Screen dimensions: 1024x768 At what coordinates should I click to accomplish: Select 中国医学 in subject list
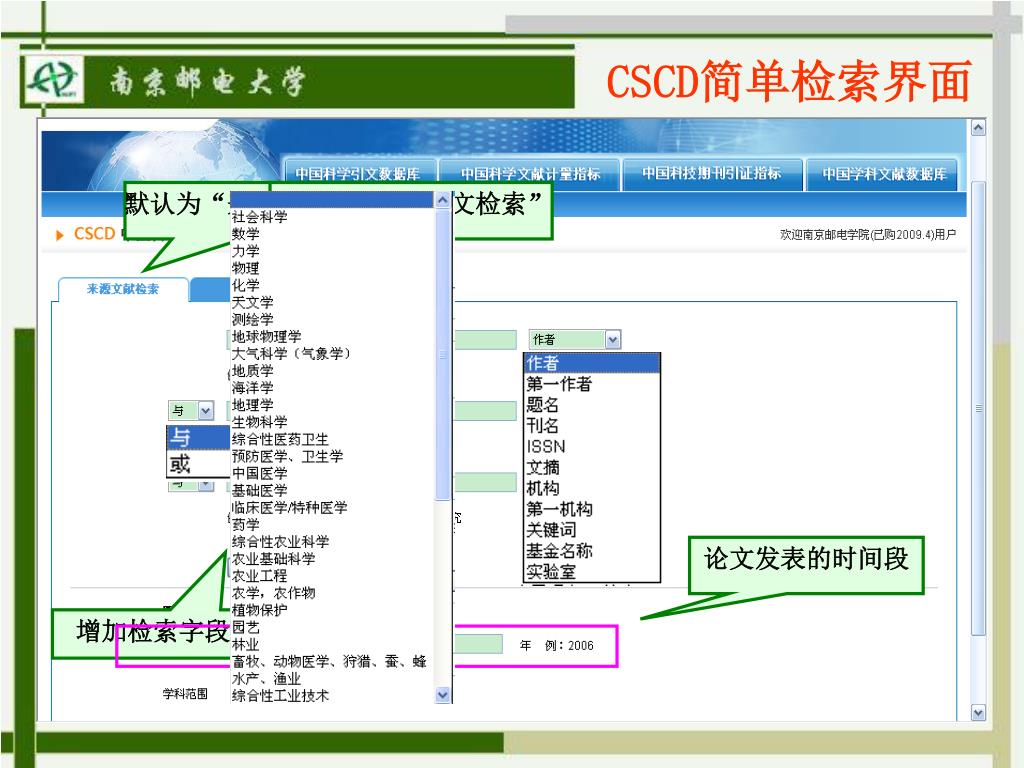click(332, 473)
